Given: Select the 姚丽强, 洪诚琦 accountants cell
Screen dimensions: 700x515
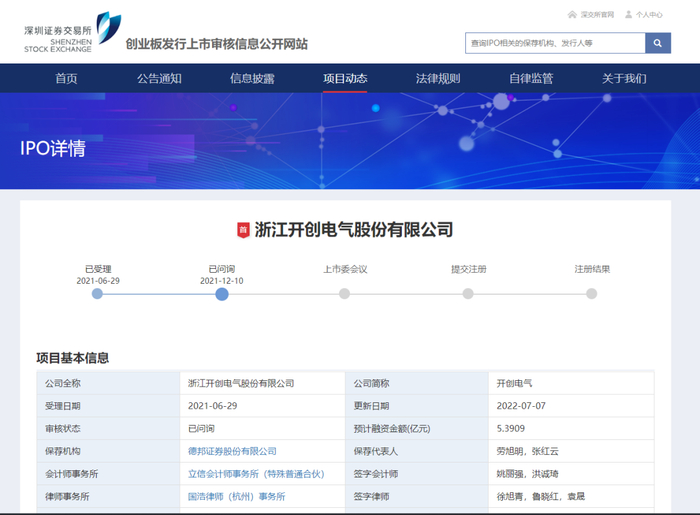Looking at the screenshot, I should 571,474.
